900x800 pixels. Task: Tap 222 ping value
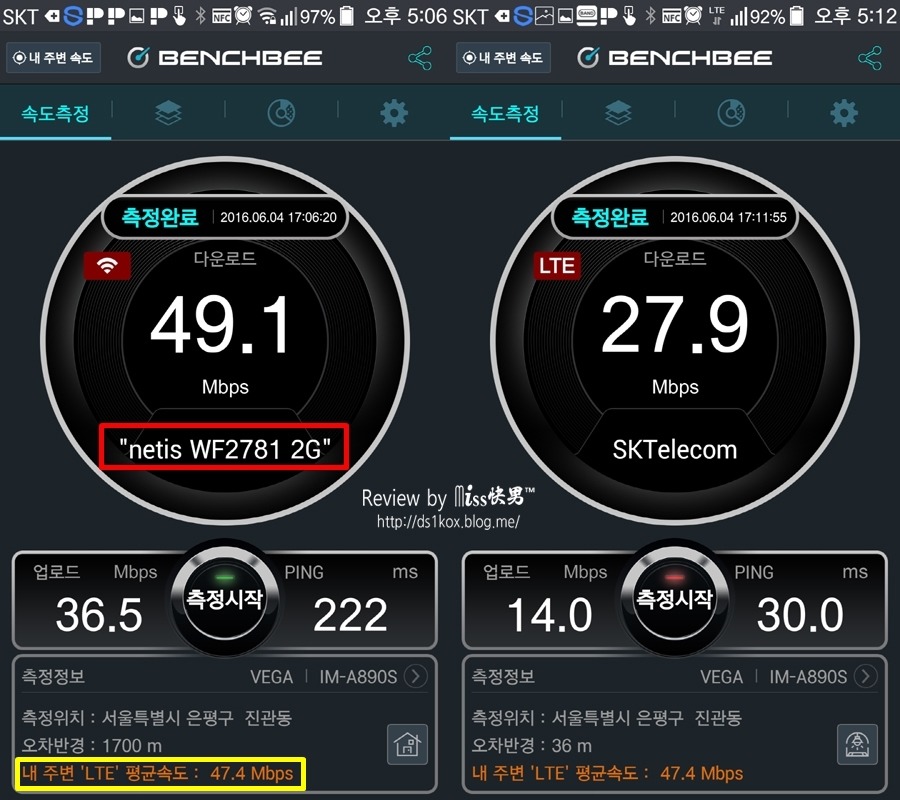click(350, 615)
